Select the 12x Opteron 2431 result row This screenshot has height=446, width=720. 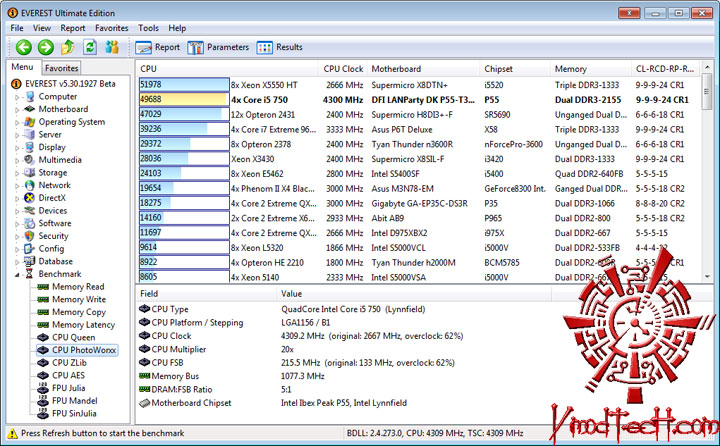click(x=419, y=114)
